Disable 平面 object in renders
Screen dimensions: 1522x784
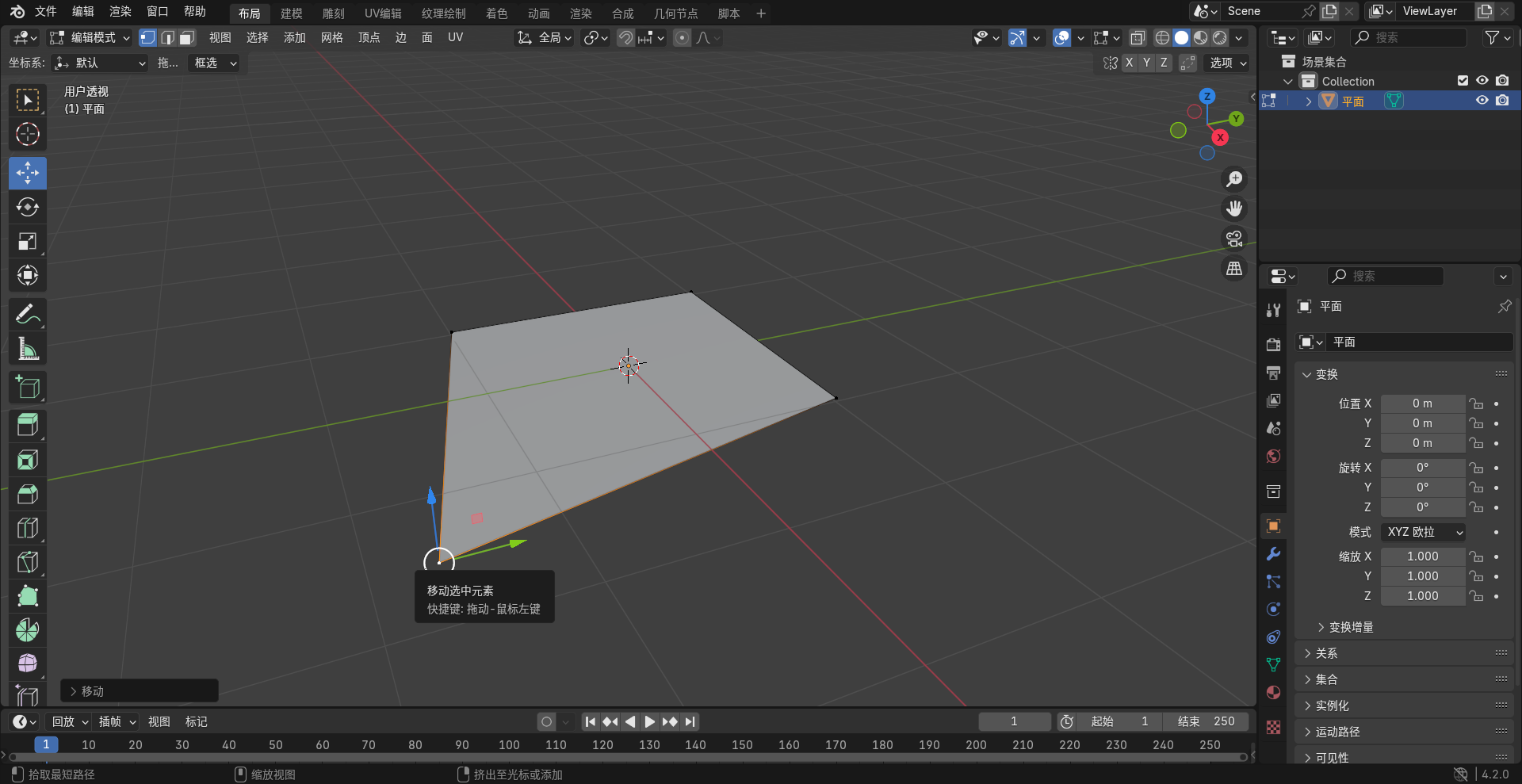pos(1502,101)
